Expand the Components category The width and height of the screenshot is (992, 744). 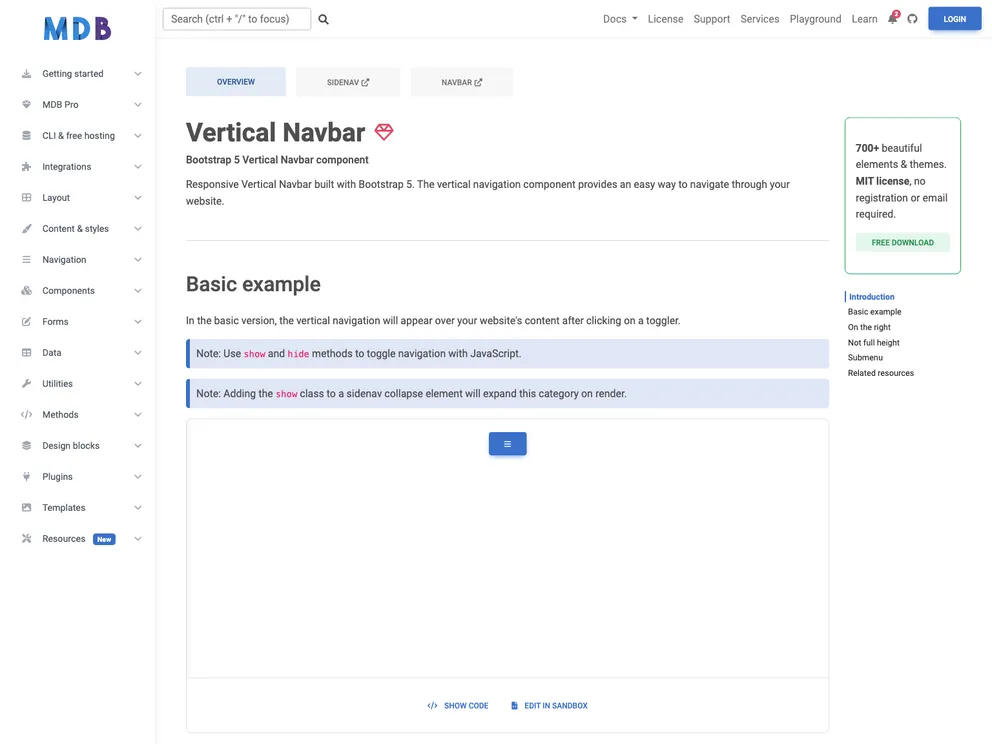[x=68, y=290]
